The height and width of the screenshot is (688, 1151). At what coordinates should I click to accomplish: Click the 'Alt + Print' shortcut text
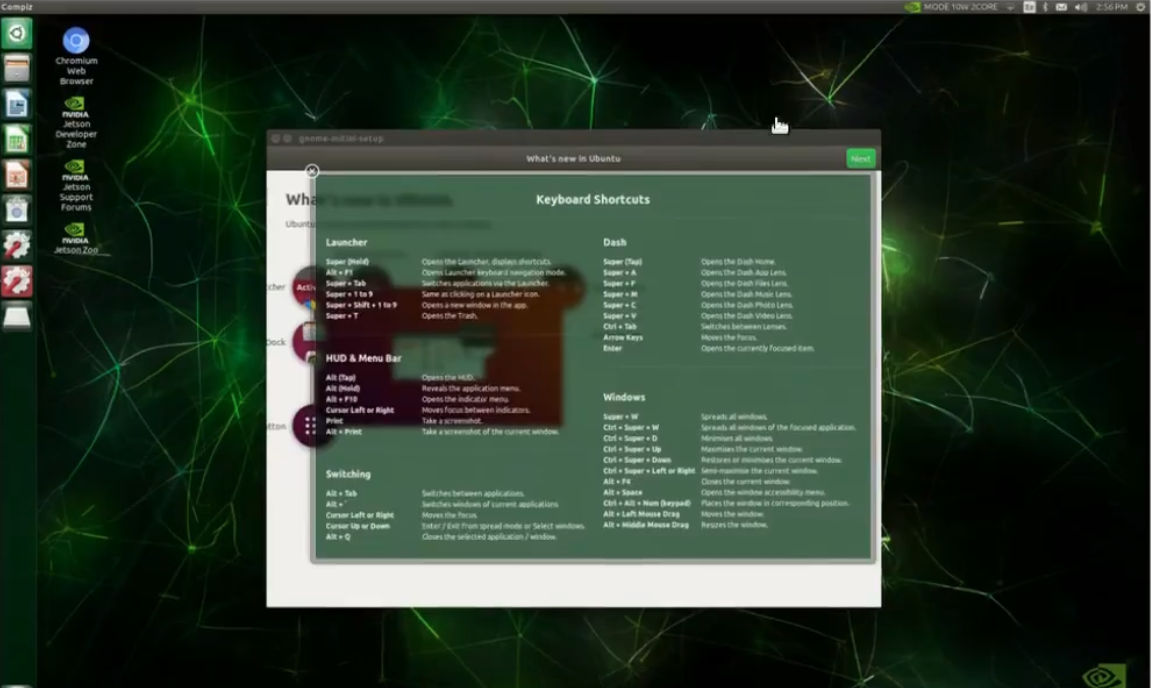(x=344, y=432)
